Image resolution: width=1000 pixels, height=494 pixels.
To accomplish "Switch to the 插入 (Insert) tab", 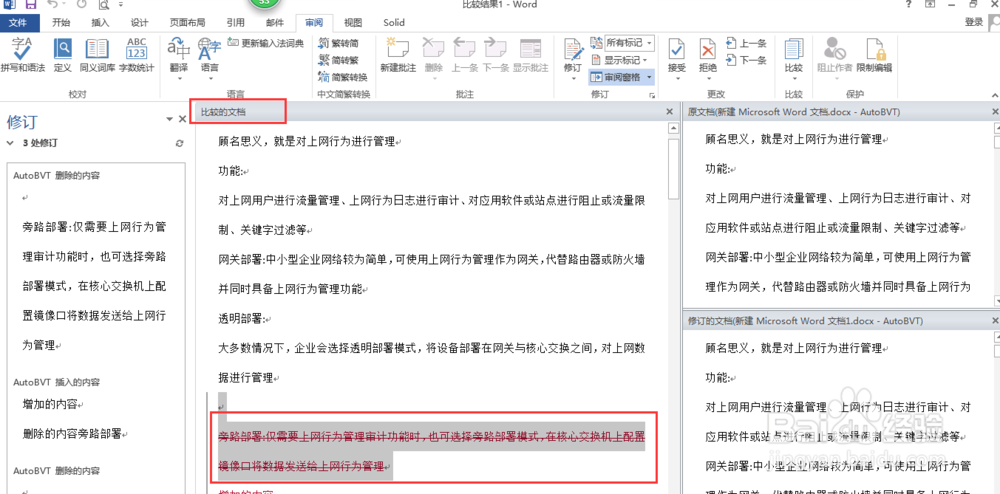I will [x=101, y=22].
